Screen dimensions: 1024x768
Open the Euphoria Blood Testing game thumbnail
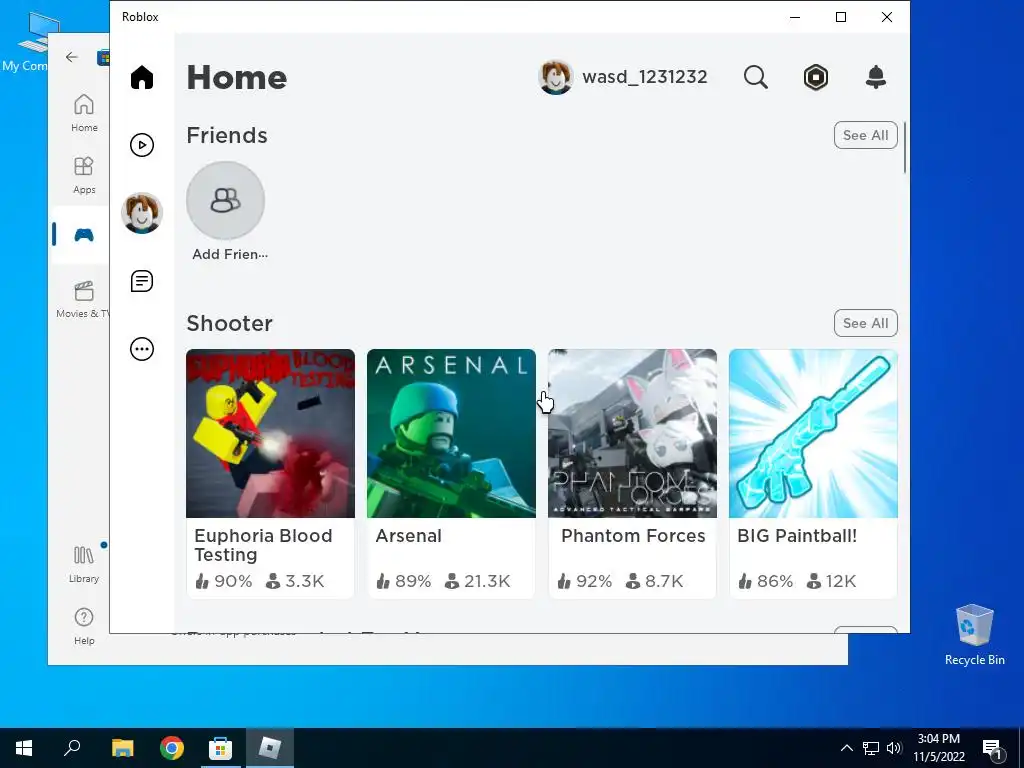(270, 433)
